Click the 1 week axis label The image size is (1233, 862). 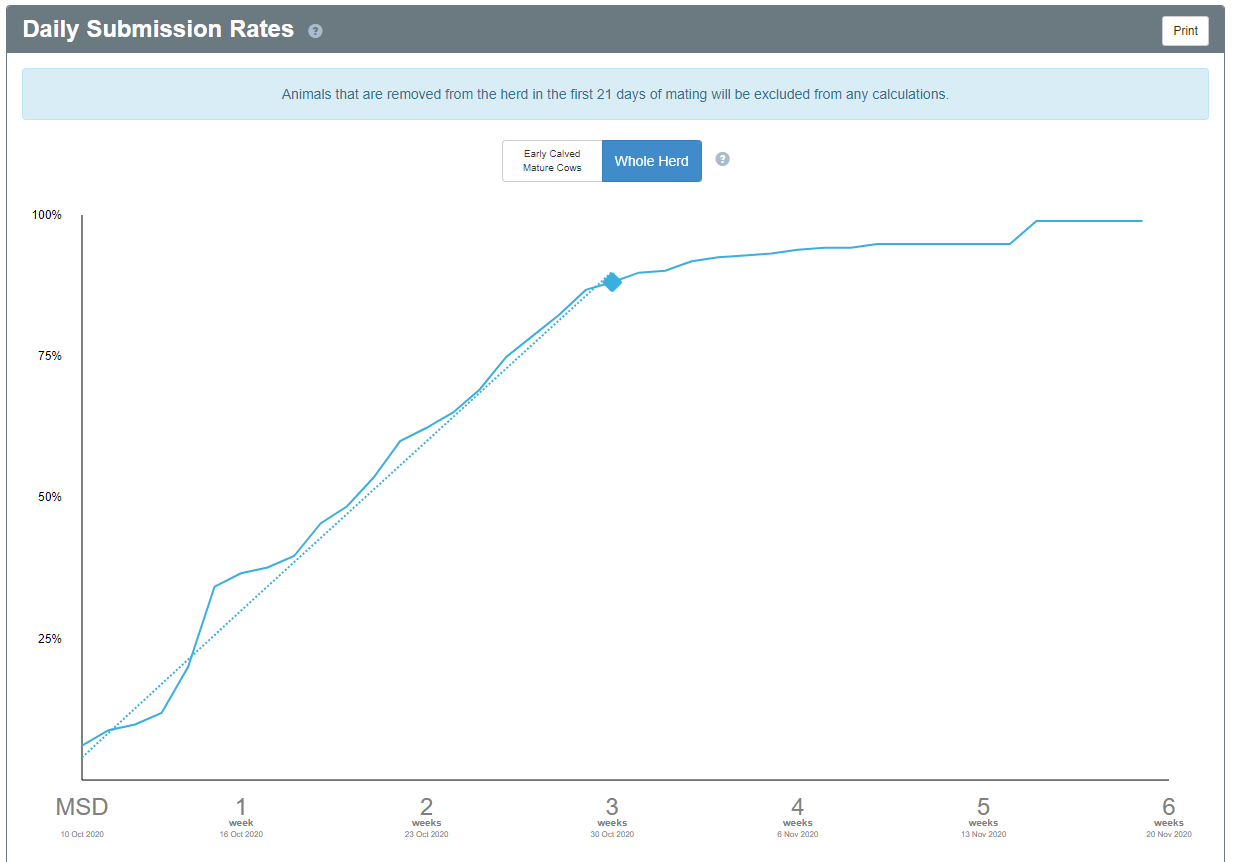(241, 812)
